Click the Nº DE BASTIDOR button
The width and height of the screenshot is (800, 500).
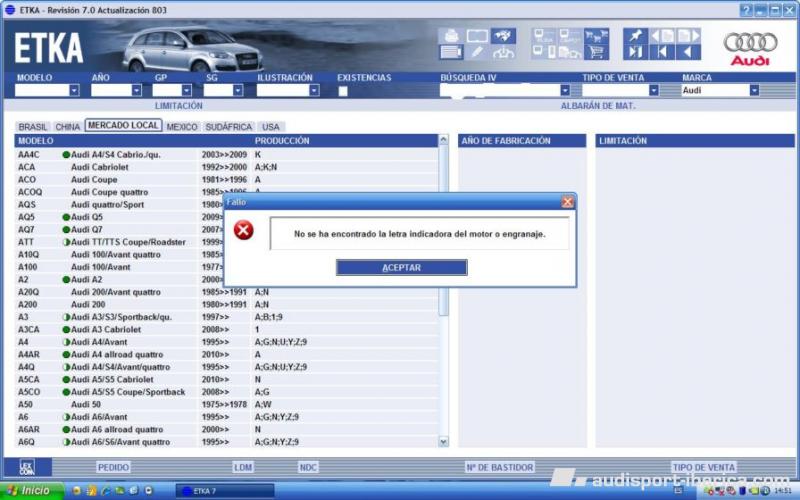499,467
